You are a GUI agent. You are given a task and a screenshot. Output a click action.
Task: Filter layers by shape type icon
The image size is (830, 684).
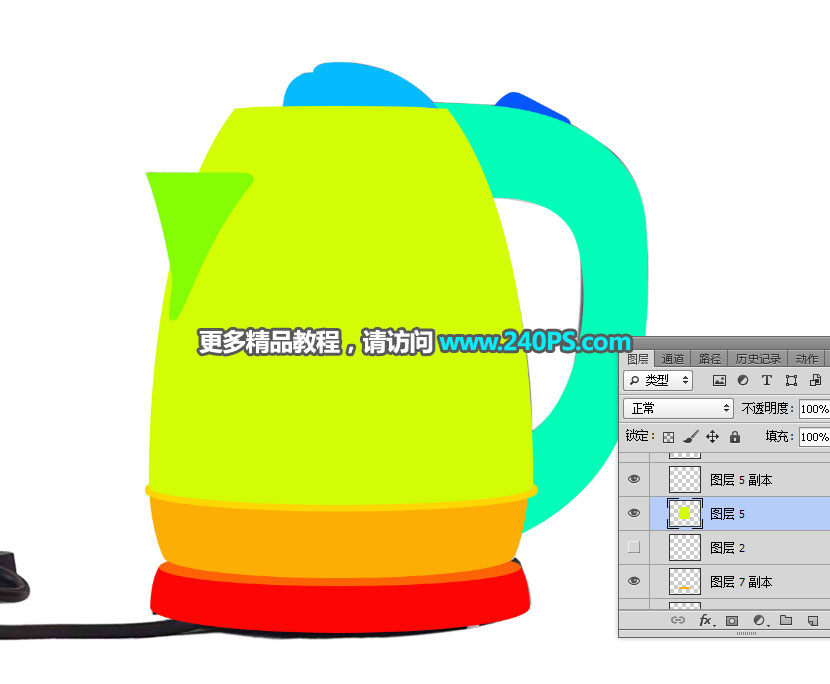tap(791, 380)
